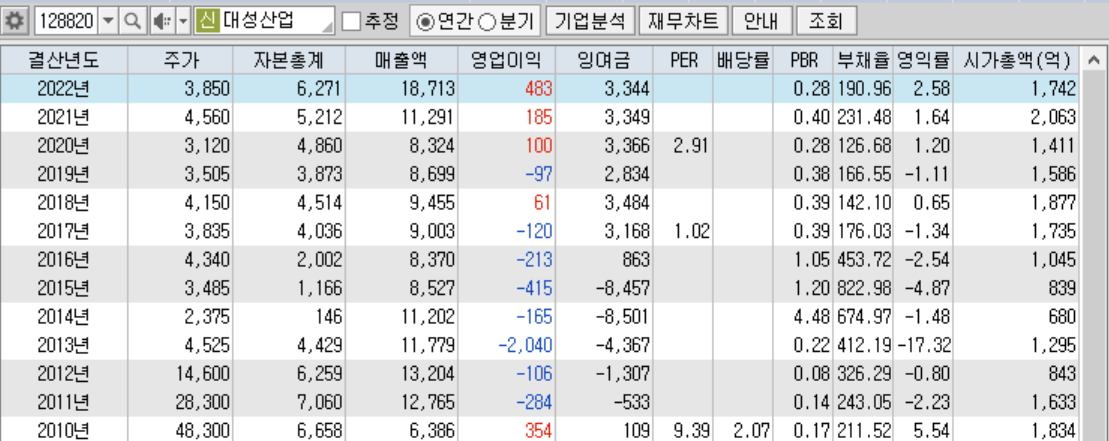This screenshot has height=441, width=1109.
Task: Select the 2017년 row label
Action: tap(64, 230)
